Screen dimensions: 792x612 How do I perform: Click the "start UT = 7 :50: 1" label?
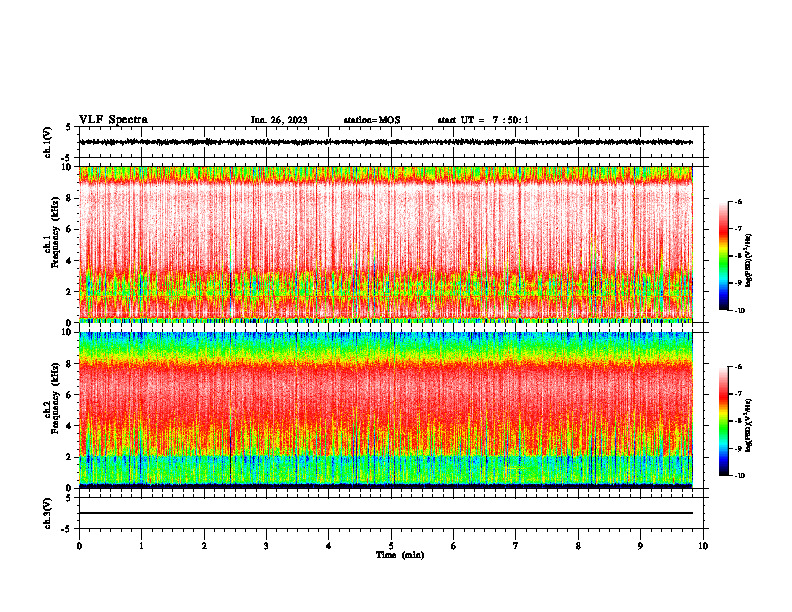[483, 120]
